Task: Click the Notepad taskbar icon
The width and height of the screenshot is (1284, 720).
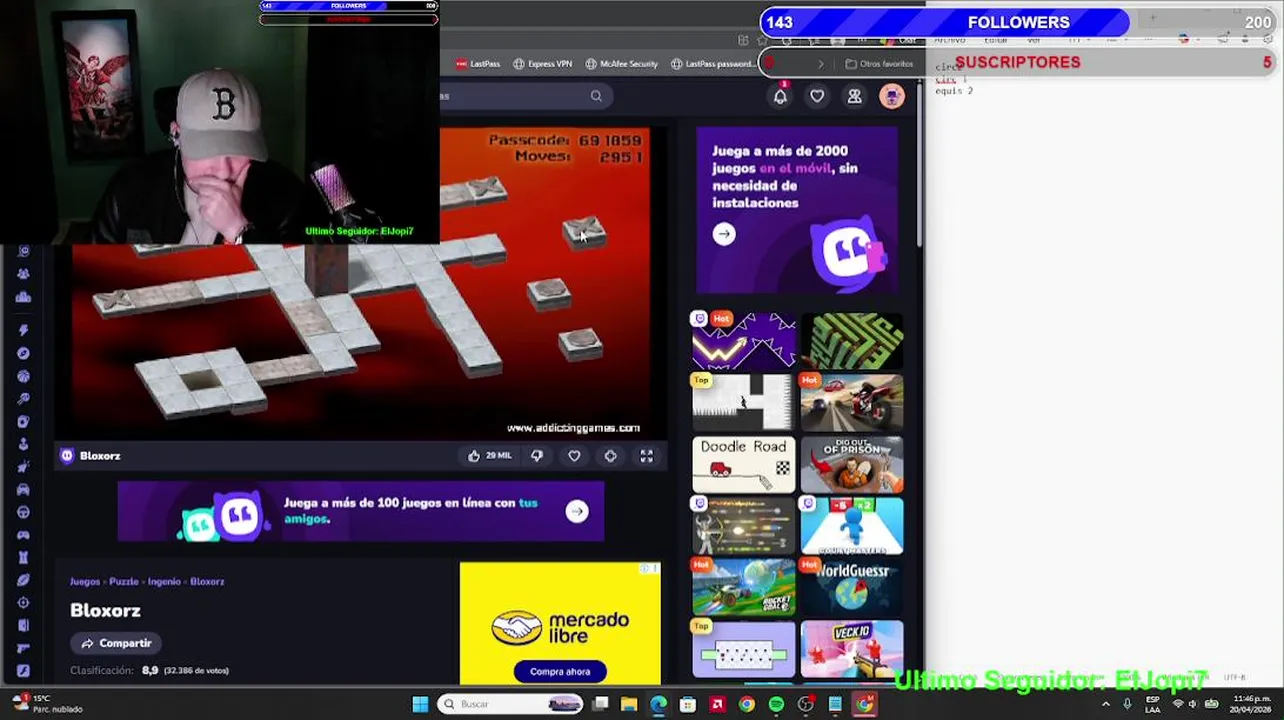Action: (x=835, y=704)
